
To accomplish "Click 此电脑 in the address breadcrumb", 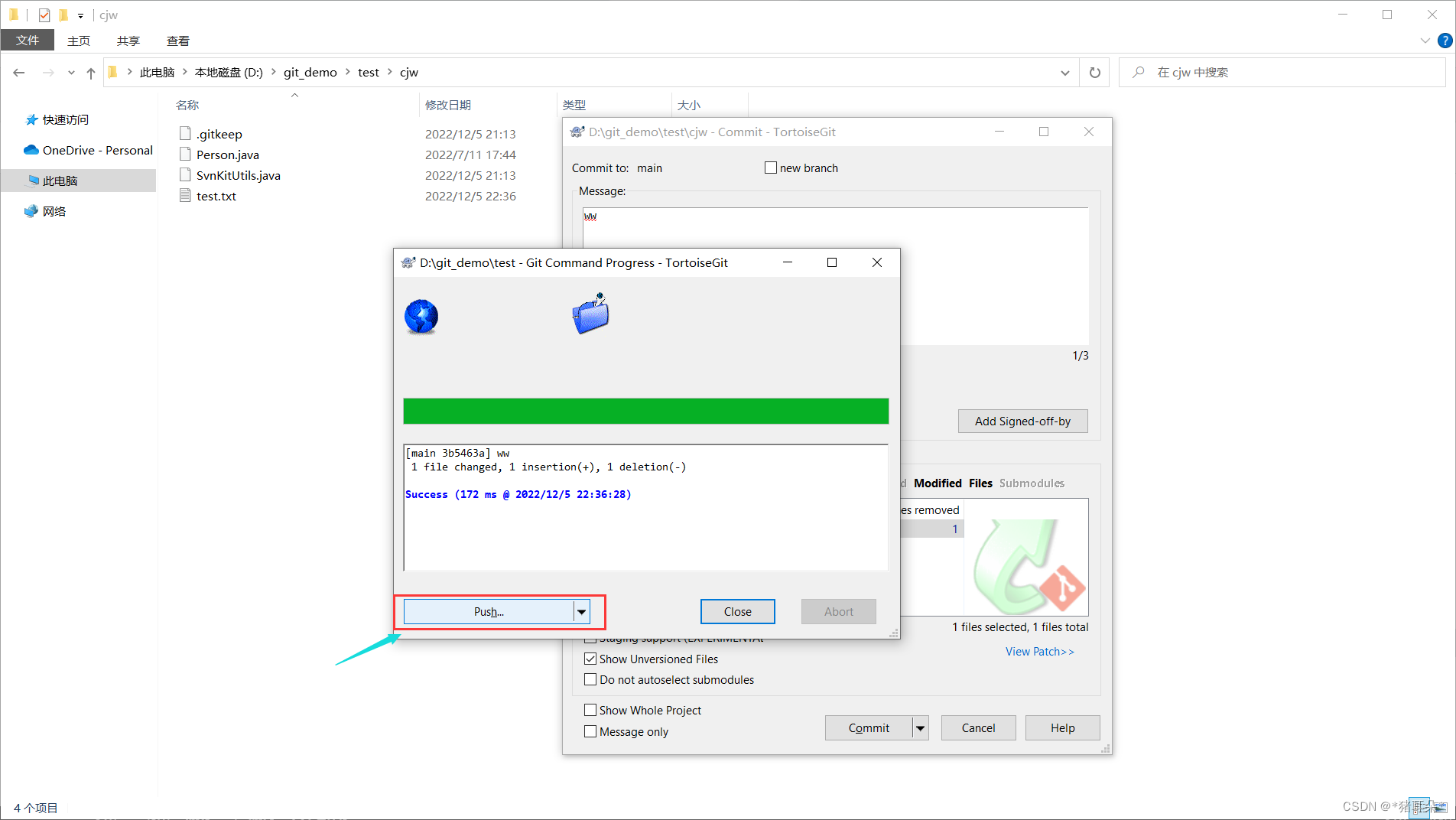I will click(157, 72).
